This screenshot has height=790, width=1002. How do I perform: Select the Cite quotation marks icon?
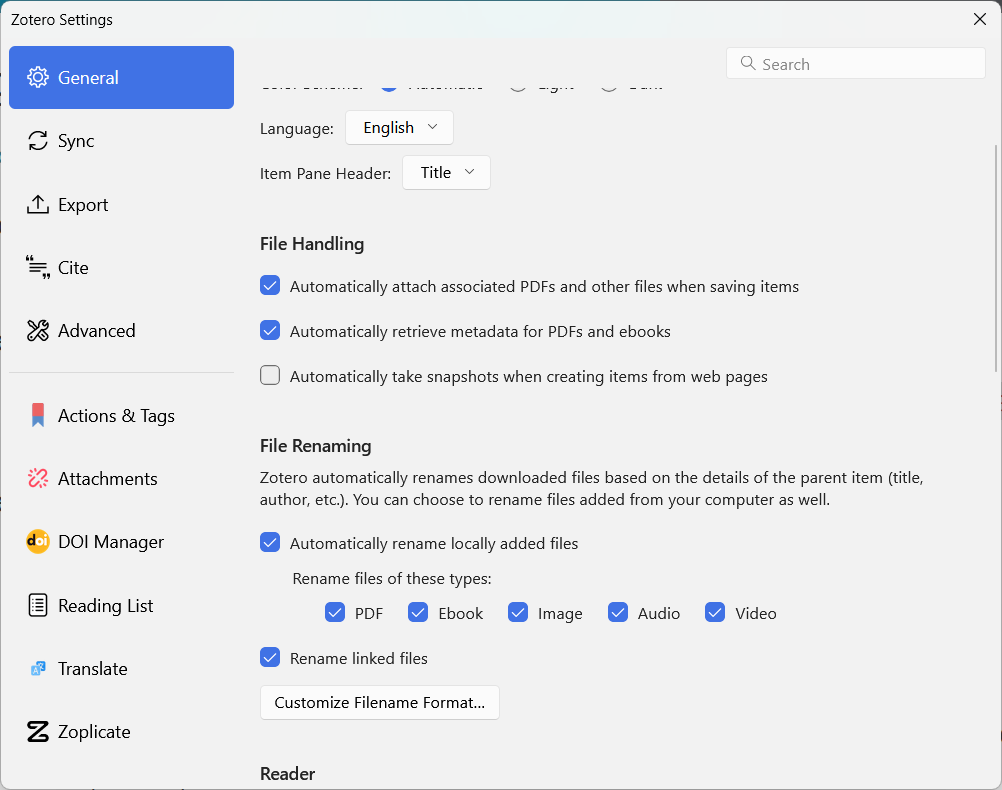point(38,268)
